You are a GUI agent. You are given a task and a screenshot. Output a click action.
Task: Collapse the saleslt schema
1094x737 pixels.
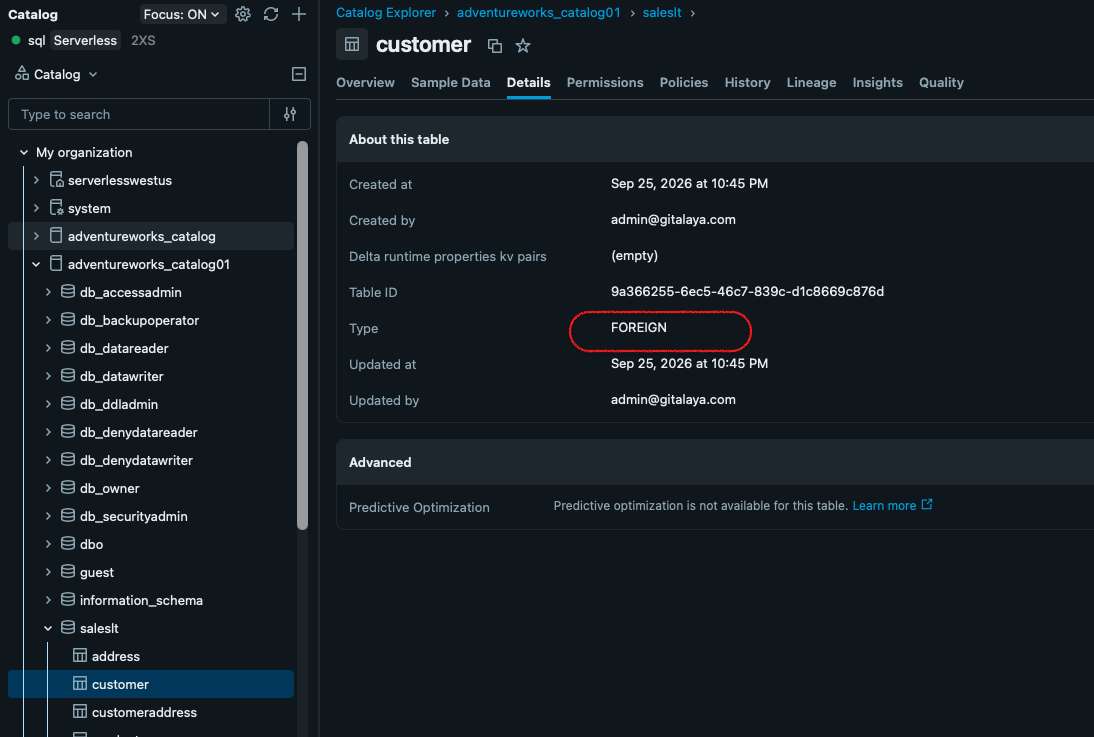(48, 628)
